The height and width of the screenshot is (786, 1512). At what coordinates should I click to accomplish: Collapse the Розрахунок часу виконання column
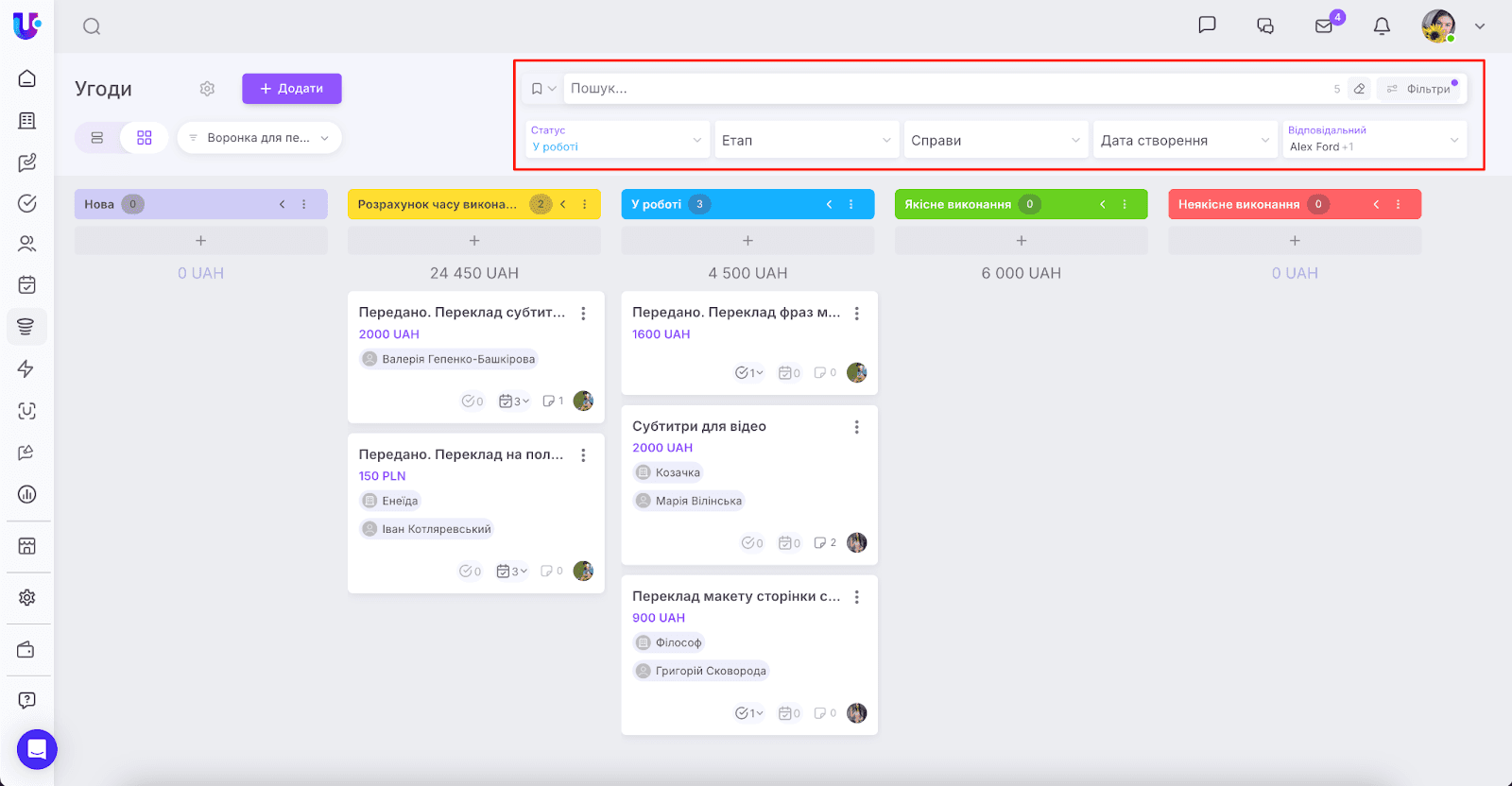(563, 204)
